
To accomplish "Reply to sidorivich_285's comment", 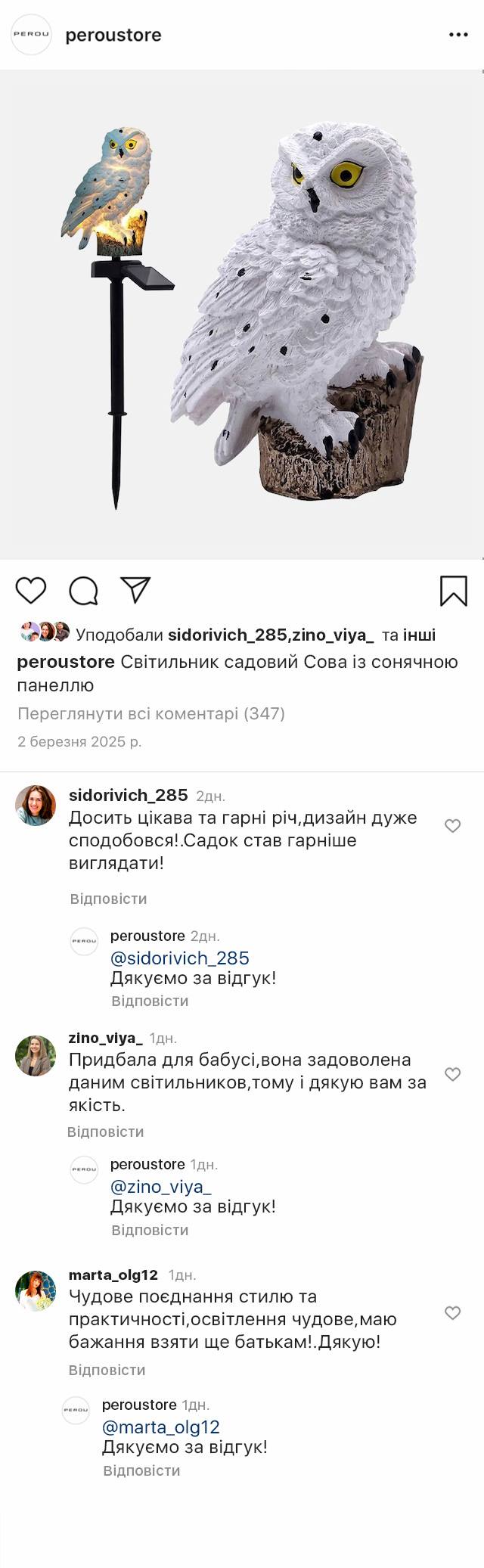I will coord(108,899).
